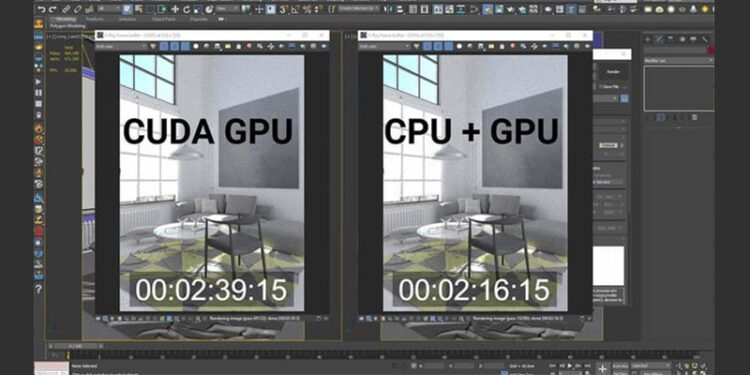
Task: Open the Select by Name dialog
Action: [139, 9]
